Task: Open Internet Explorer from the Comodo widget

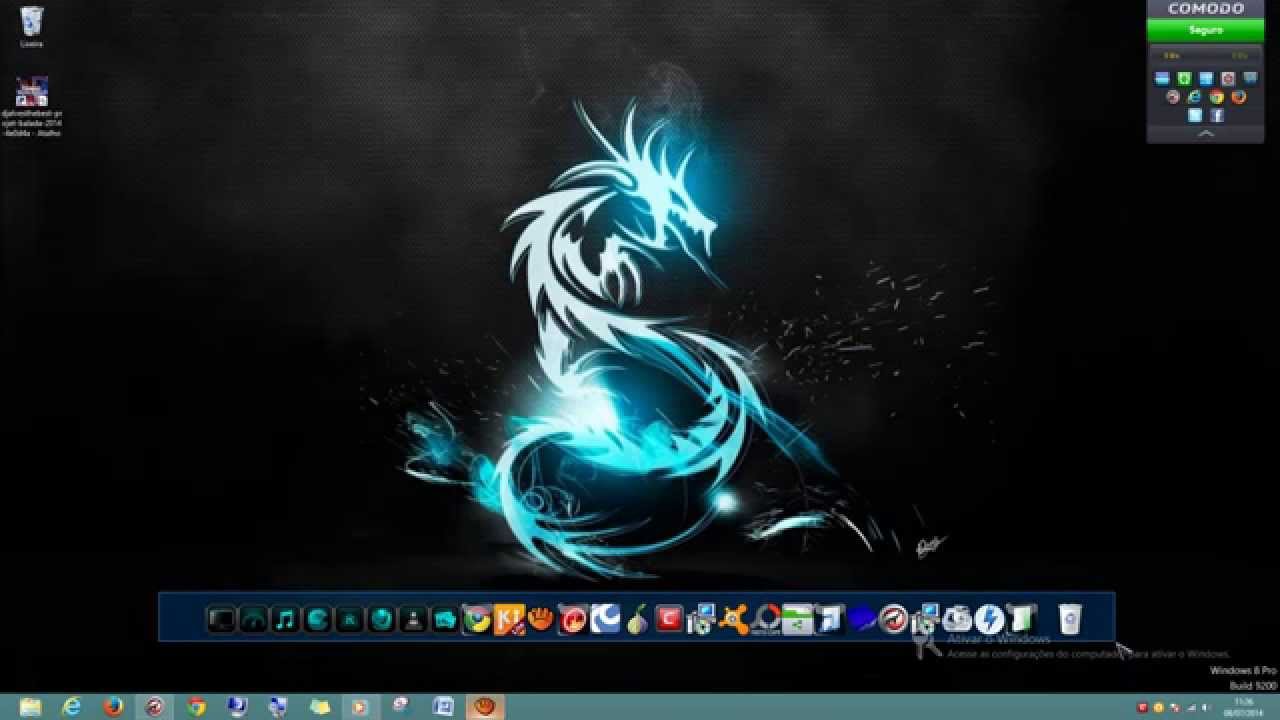Action: click(x=1194, y=97)
